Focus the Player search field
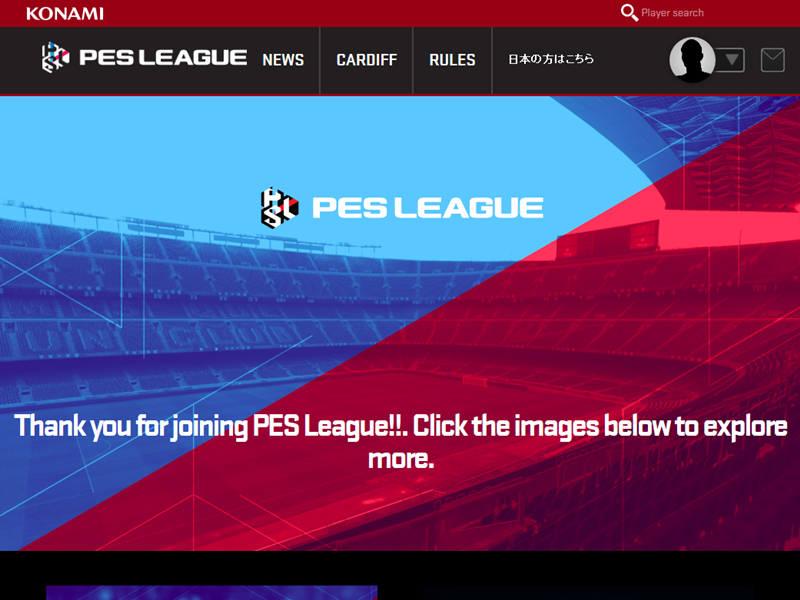Viewport: 800px width, 600px height. pyautogui.click(x=672, y=13)
